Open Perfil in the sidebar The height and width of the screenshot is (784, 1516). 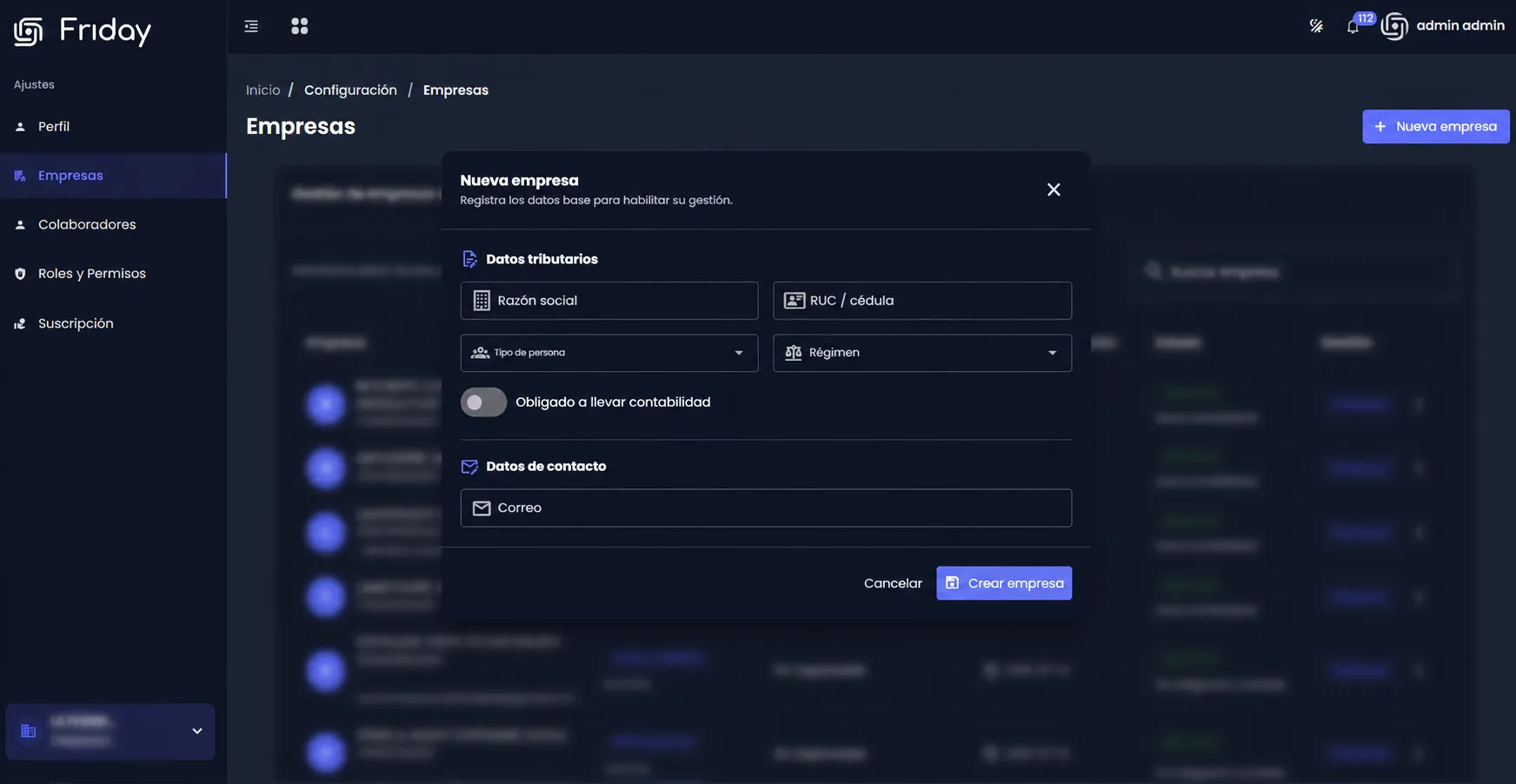pos(113,127)
